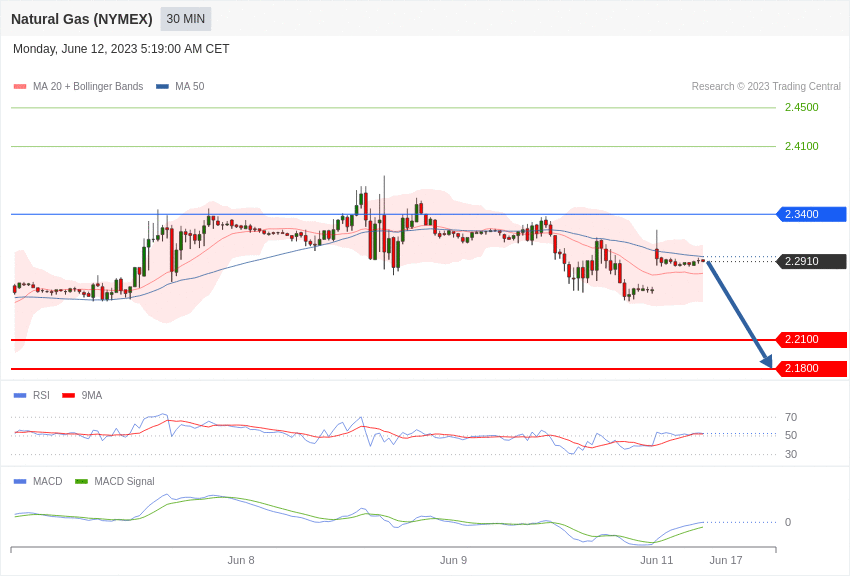Screen dimensions: 850x576
Task: Click the RSI 70 level label
Action: [x=791, y=417]
